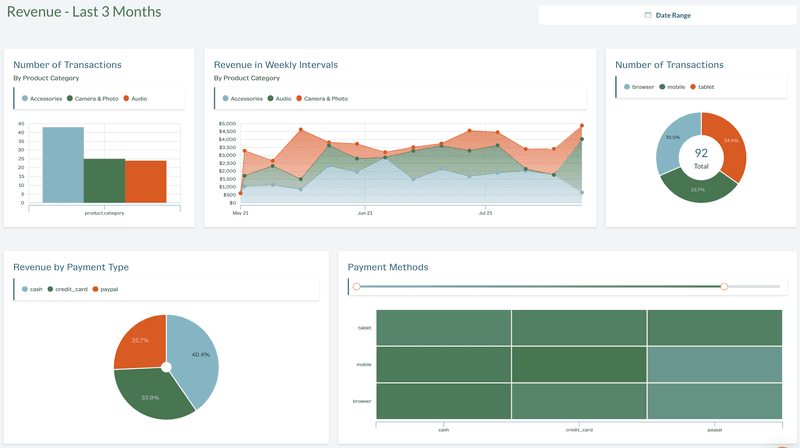Click the 'Payment Methods' title
This screenshot has height=448, width=800.
tap(388, 267)
